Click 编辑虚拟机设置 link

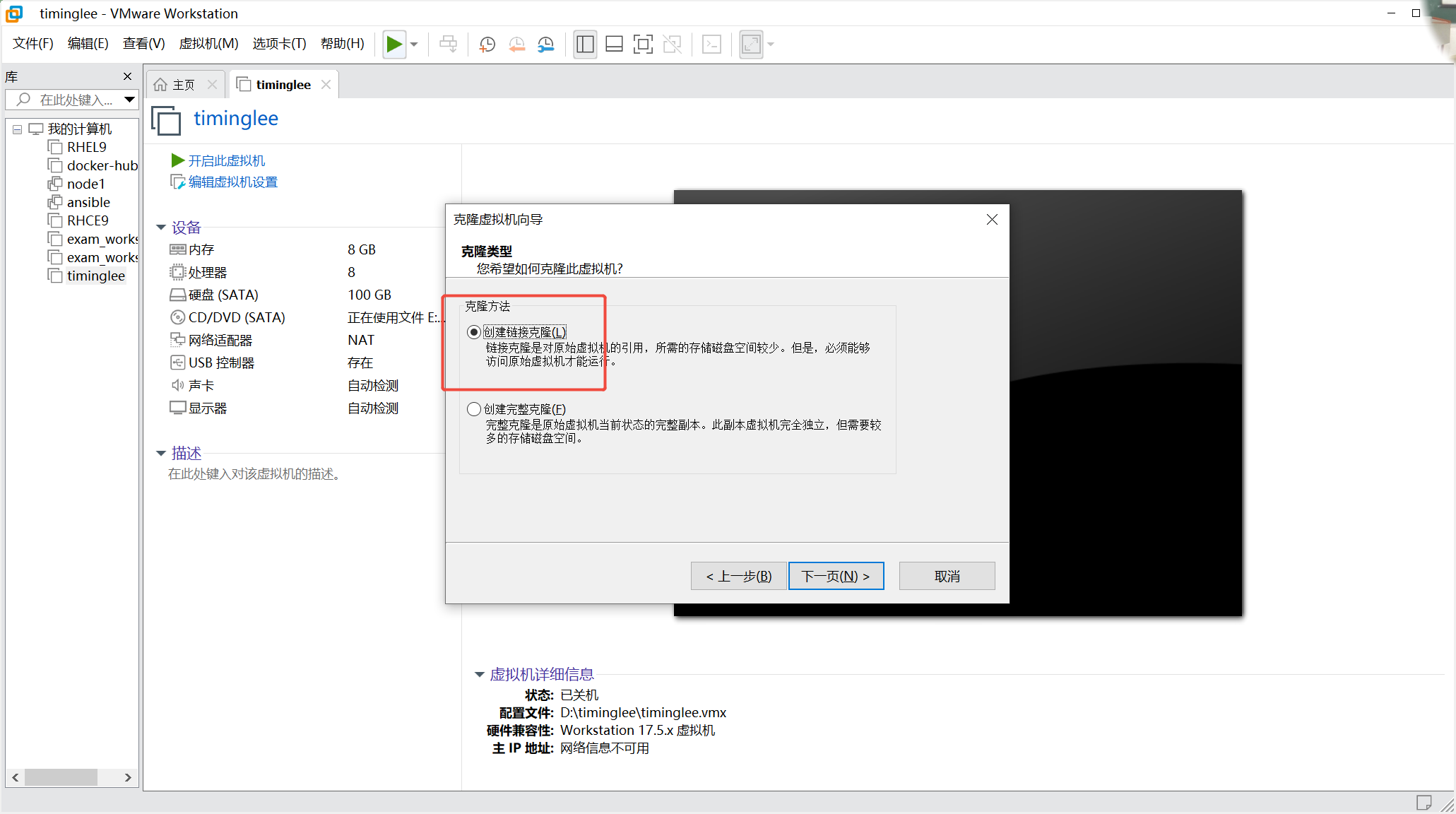point(232,182)
